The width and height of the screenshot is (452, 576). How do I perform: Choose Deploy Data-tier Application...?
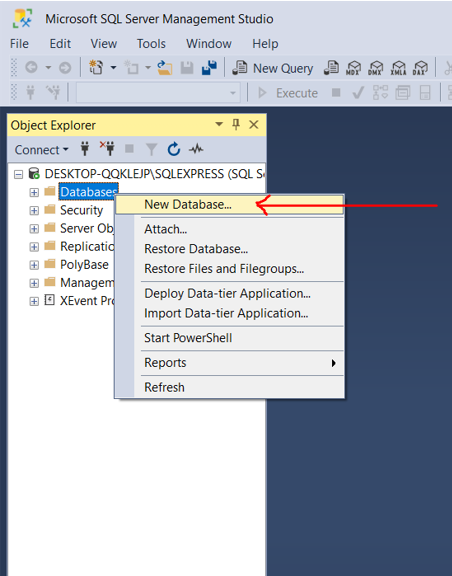click(230, 294)
